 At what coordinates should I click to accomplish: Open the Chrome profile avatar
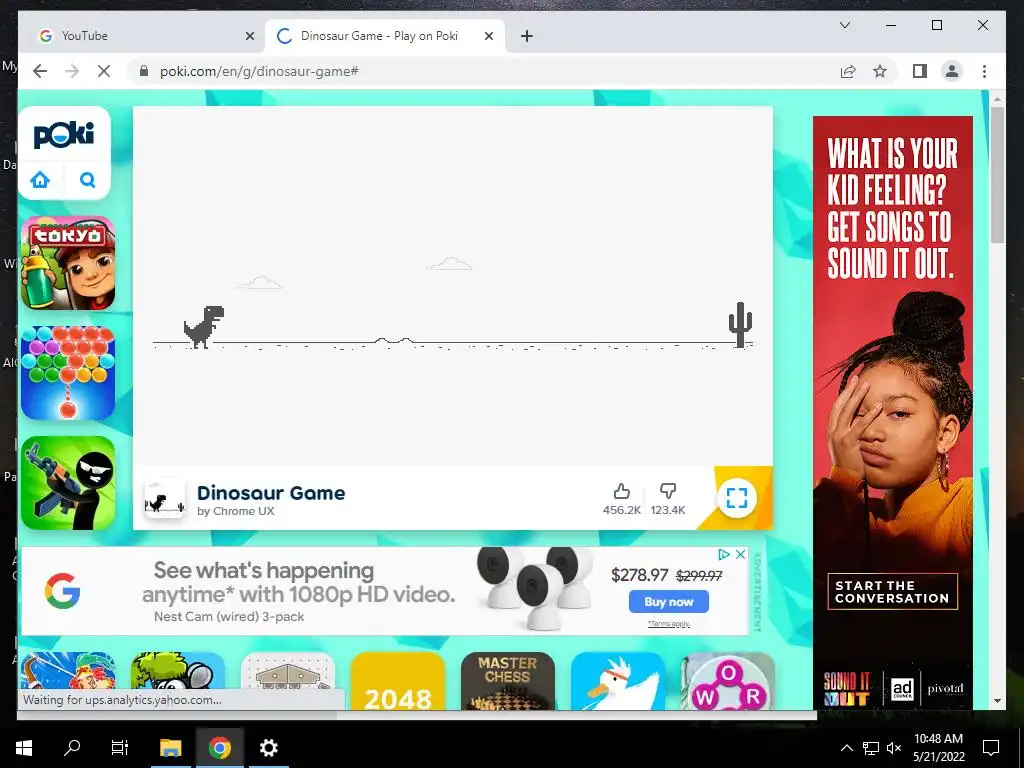pyautogui.click(x=952, y=71)
